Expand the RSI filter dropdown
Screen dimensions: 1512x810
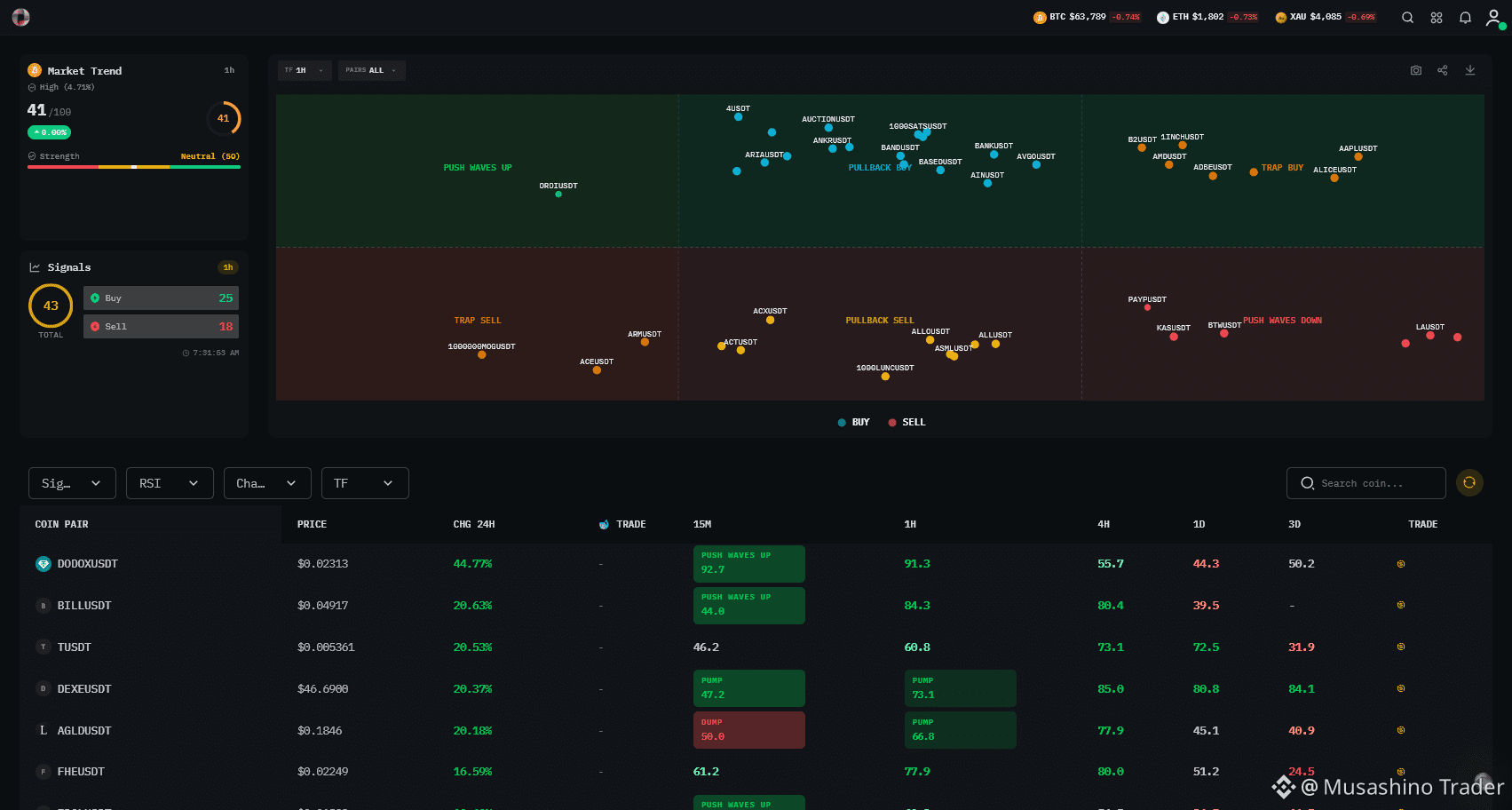170,483
